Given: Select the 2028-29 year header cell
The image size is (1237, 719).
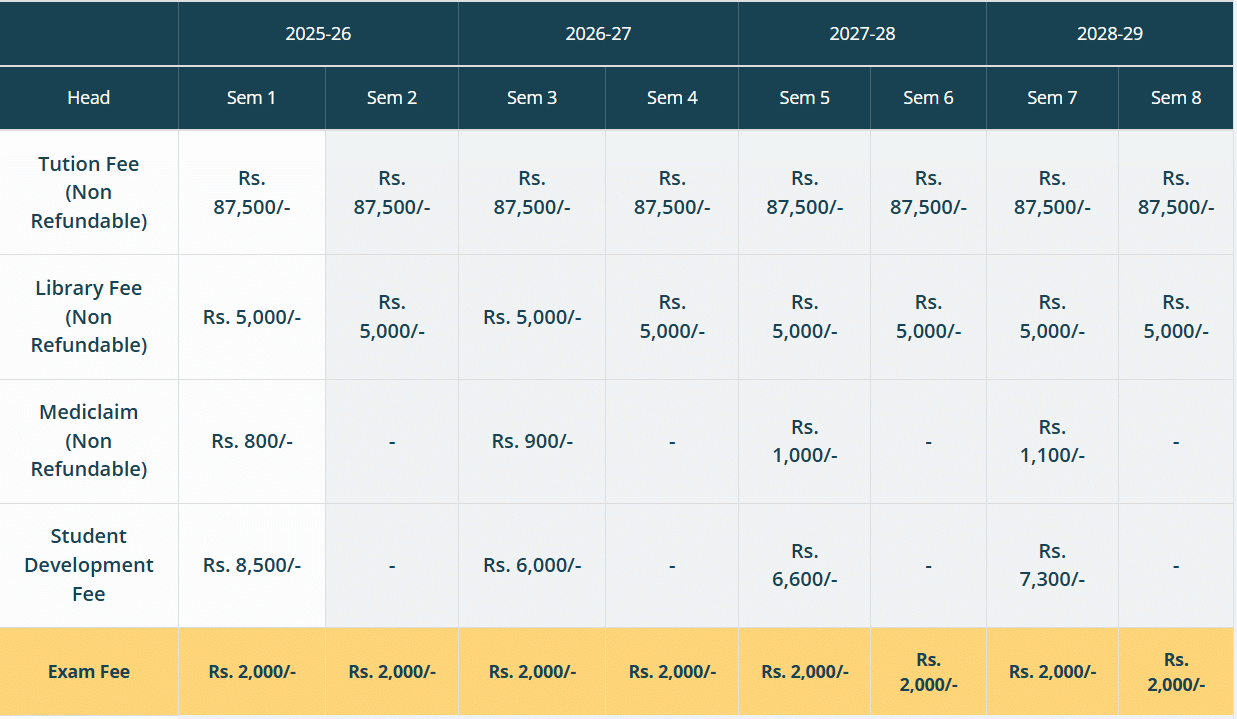Looking at the screenshot, I should coord(1110,34).
